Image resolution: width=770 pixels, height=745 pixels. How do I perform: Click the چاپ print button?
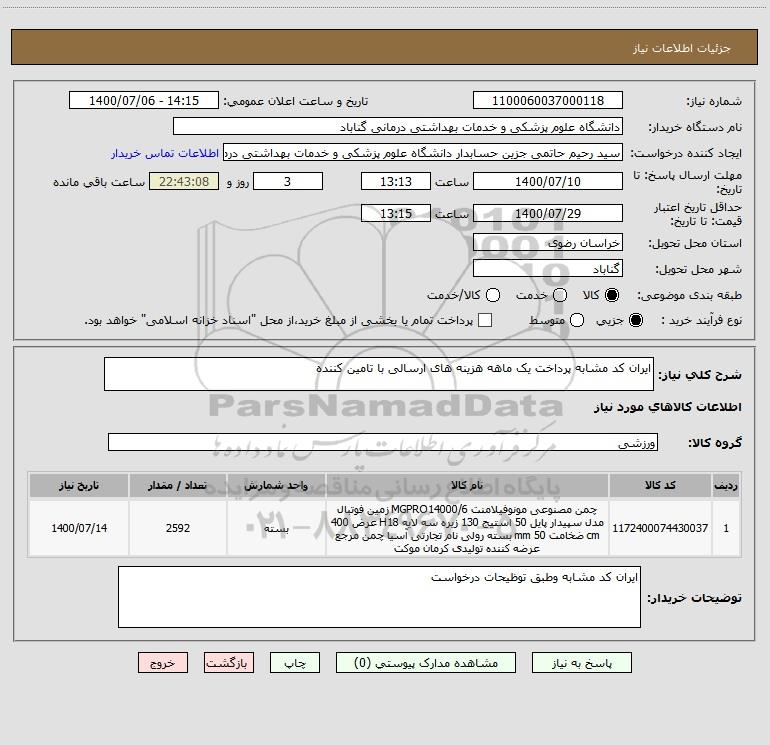295,663
